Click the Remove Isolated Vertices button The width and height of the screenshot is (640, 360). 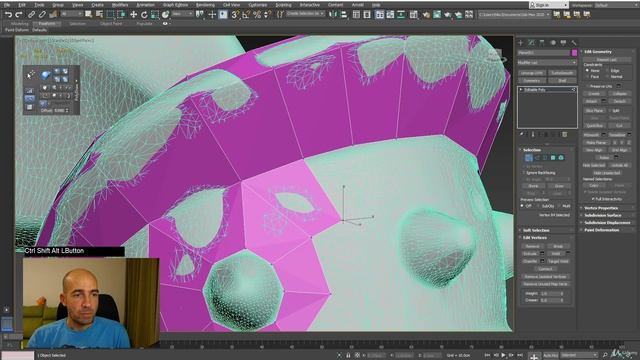(x=545, y=277)
